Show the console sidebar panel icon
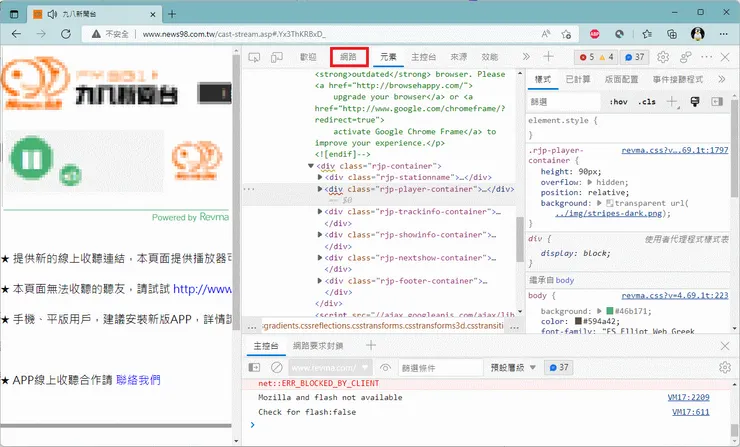 (x=254, y=368)
